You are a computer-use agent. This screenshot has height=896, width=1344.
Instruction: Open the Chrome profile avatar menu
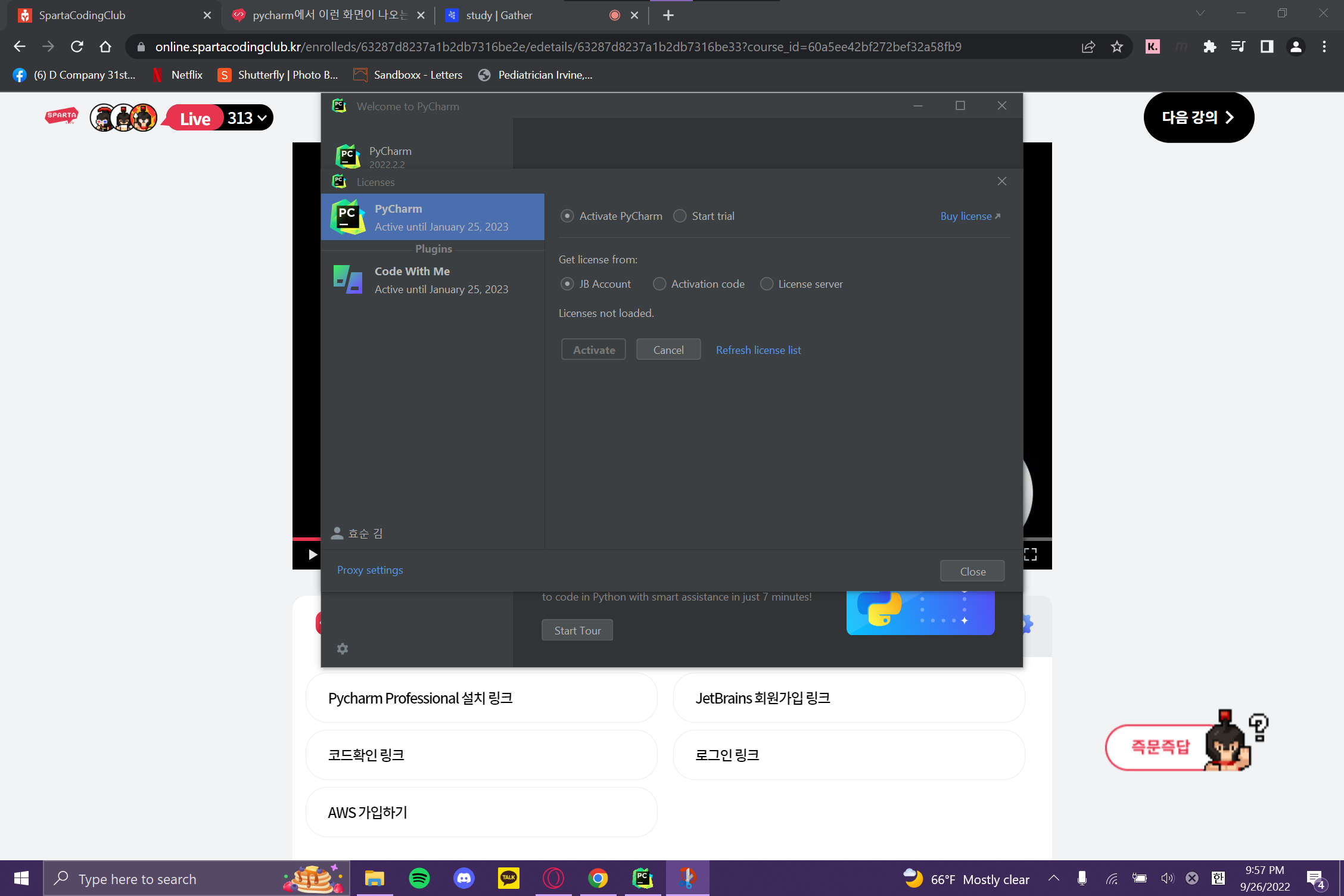1296,46
